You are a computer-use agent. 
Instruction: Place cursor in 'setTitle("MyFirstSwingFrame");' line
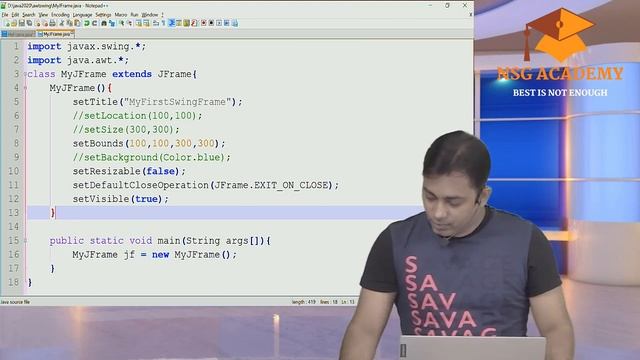158,102
